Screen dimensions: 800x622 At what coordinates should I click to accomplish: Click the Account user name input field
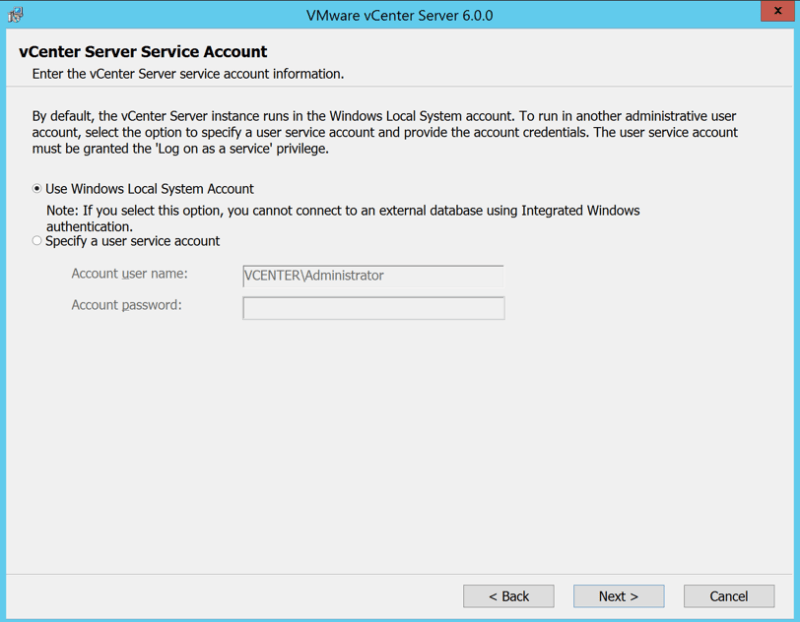(x=373, y=276)
